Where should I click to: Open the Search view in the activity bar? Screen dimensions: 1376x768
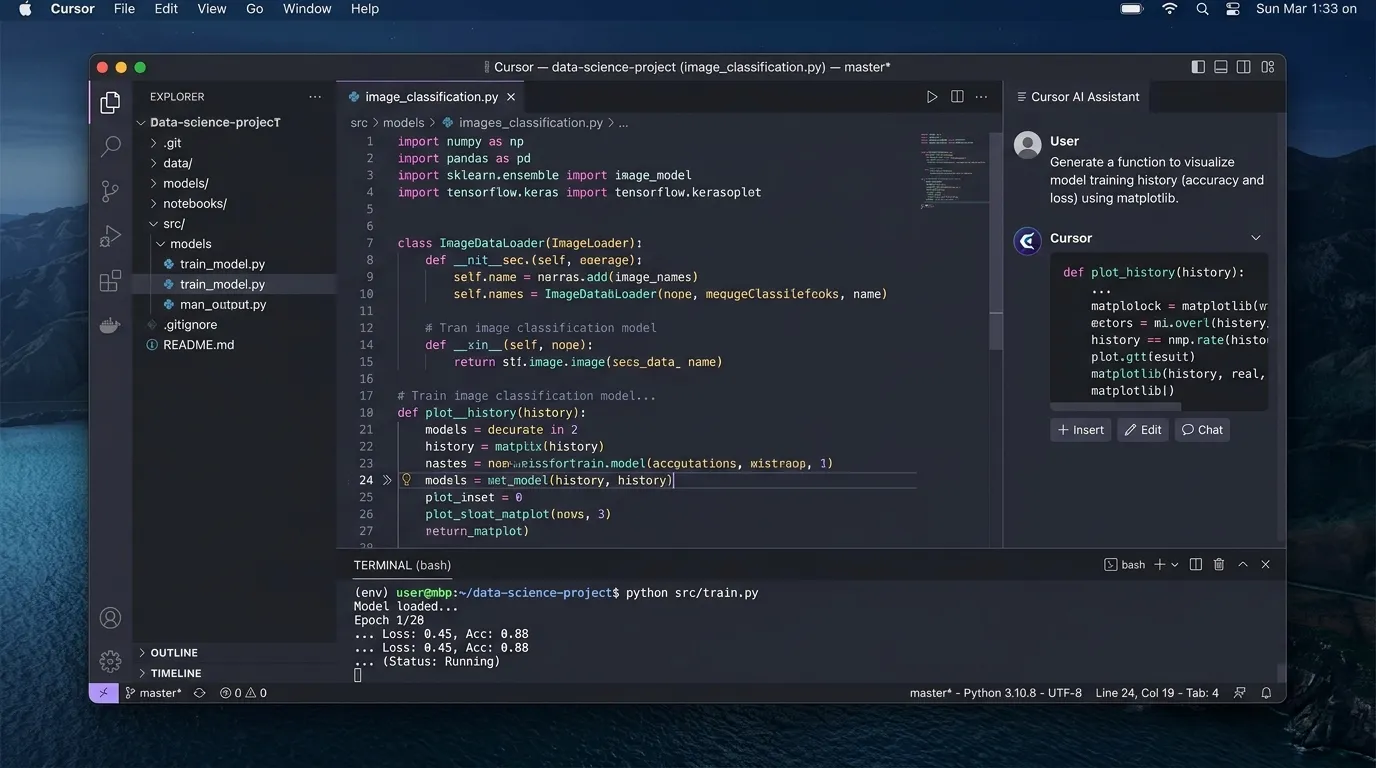coord(111,147)
